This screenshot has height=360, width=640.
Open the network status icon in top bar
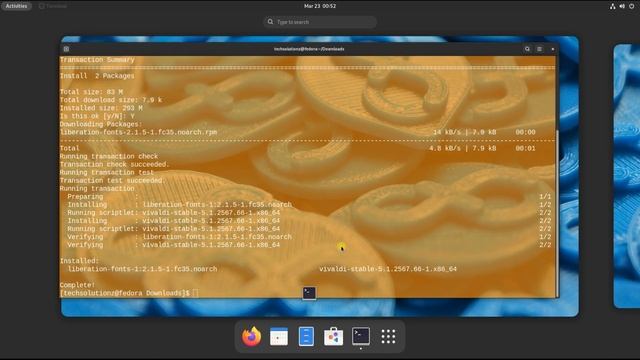pyautogui.click(x=613, y=6)
